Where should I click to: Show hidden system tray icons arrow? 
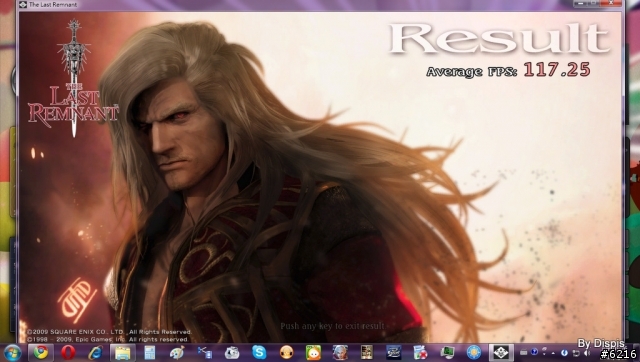click(x=553, y=353)
